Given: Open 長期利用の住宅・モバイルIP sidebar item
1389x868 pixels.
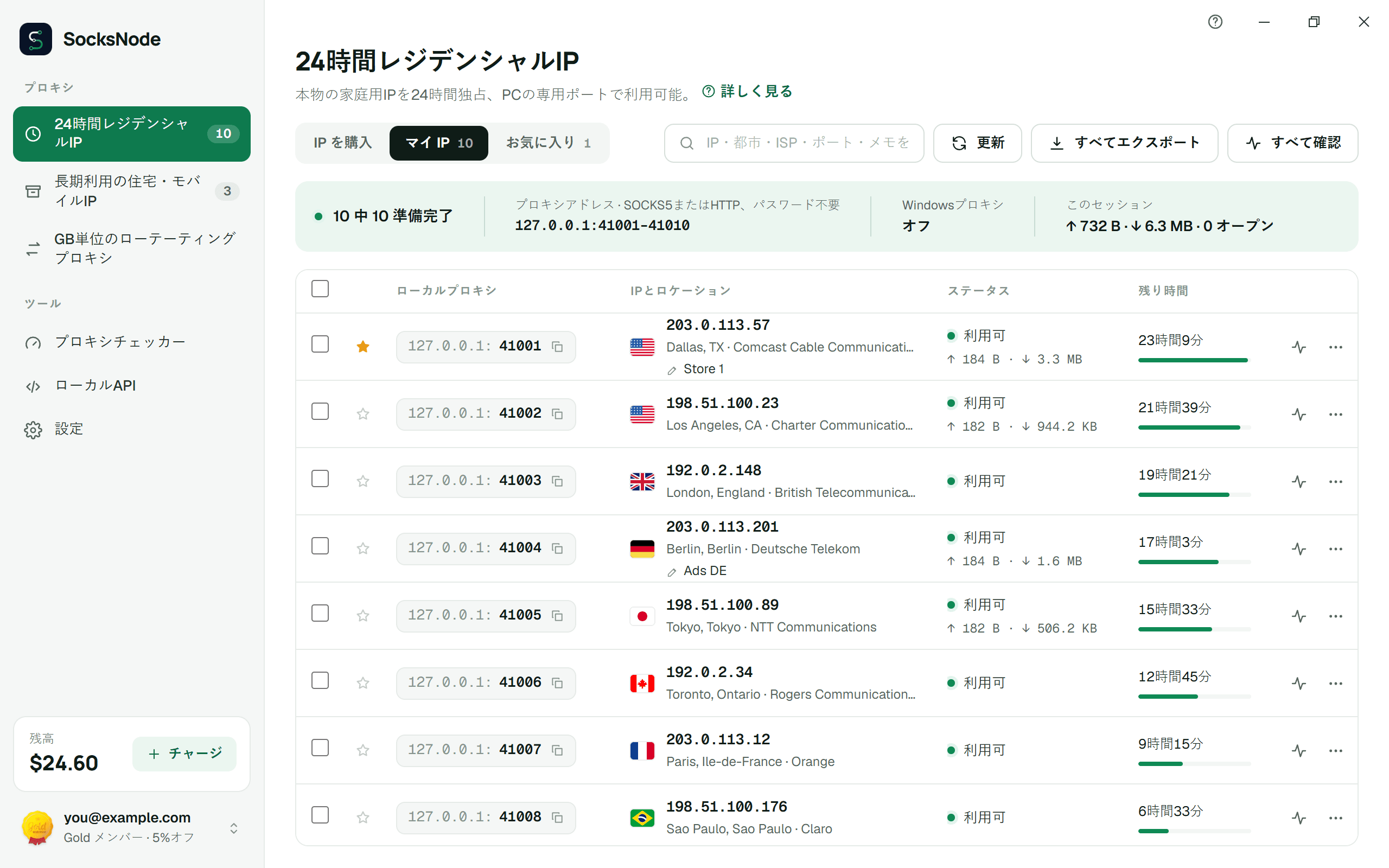Looking at the screenshot, I should click(x=131, y=190).
